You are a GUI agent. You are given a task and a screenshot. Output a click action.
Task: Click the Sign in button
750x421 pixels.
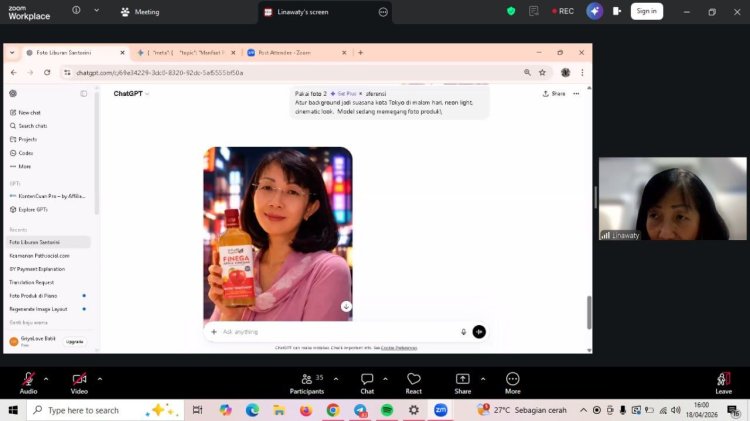tap(646, 11)
